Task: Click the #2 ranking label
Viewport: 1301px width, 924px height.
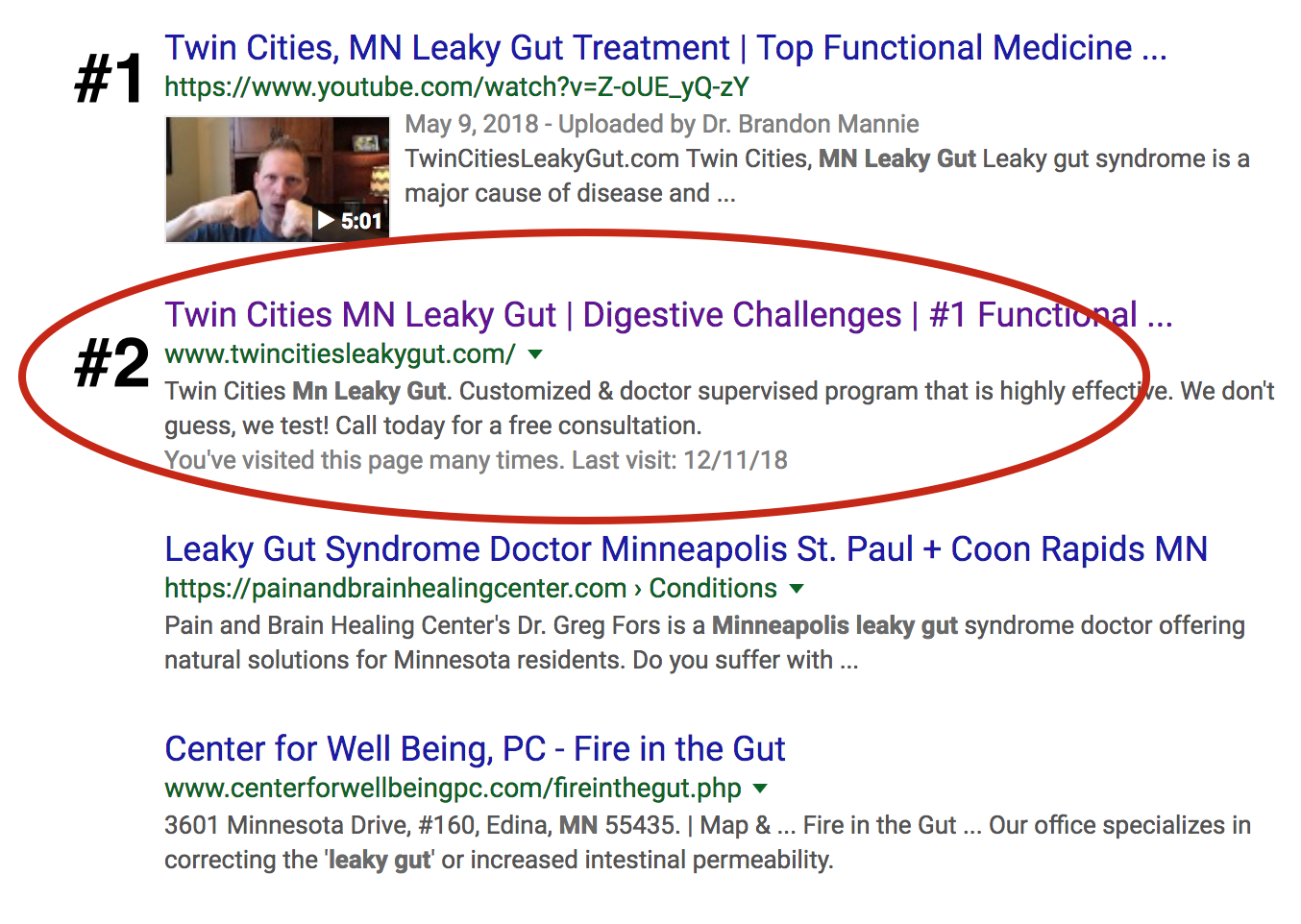Action: click(112, 364)
